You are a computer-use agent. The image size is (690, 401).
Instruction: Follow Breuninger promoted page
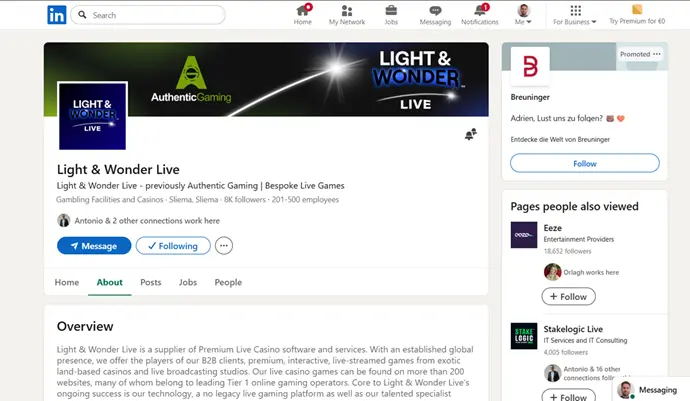[585, 163]
